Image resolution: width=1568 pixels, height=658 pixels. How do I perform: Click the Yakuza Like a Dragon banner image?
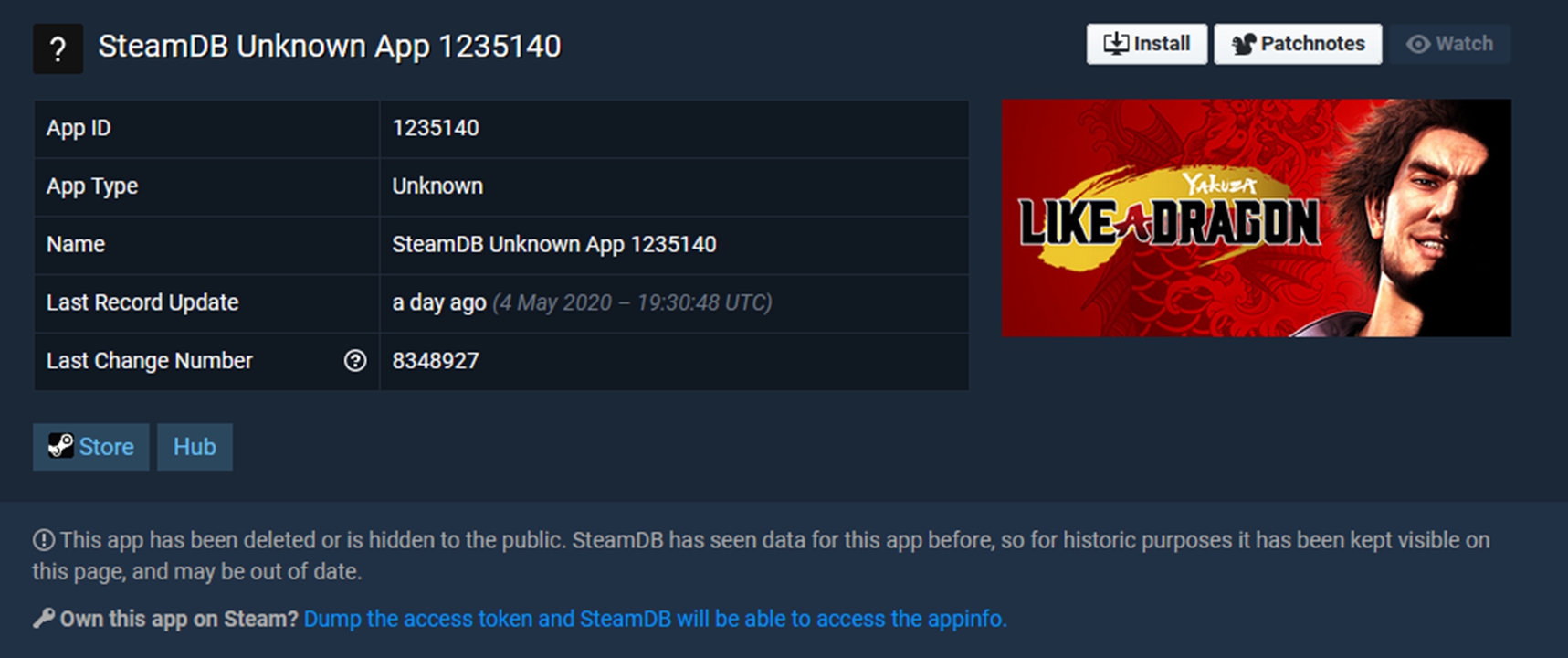(1256, 218)
